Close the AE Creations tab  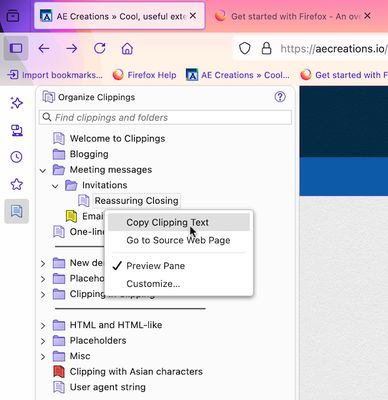click(x=193, y=16)
